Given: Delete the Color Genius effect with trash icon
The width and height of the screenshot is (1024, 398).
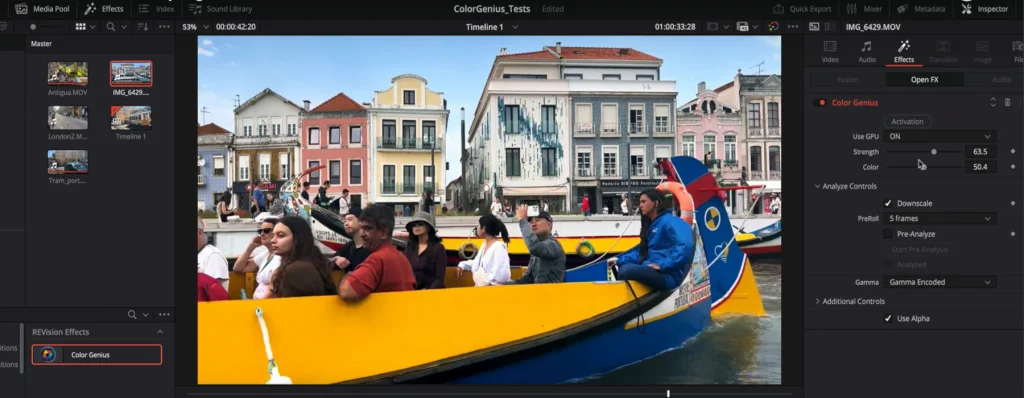Looking at the screenshot, I should pos(1007,103).
